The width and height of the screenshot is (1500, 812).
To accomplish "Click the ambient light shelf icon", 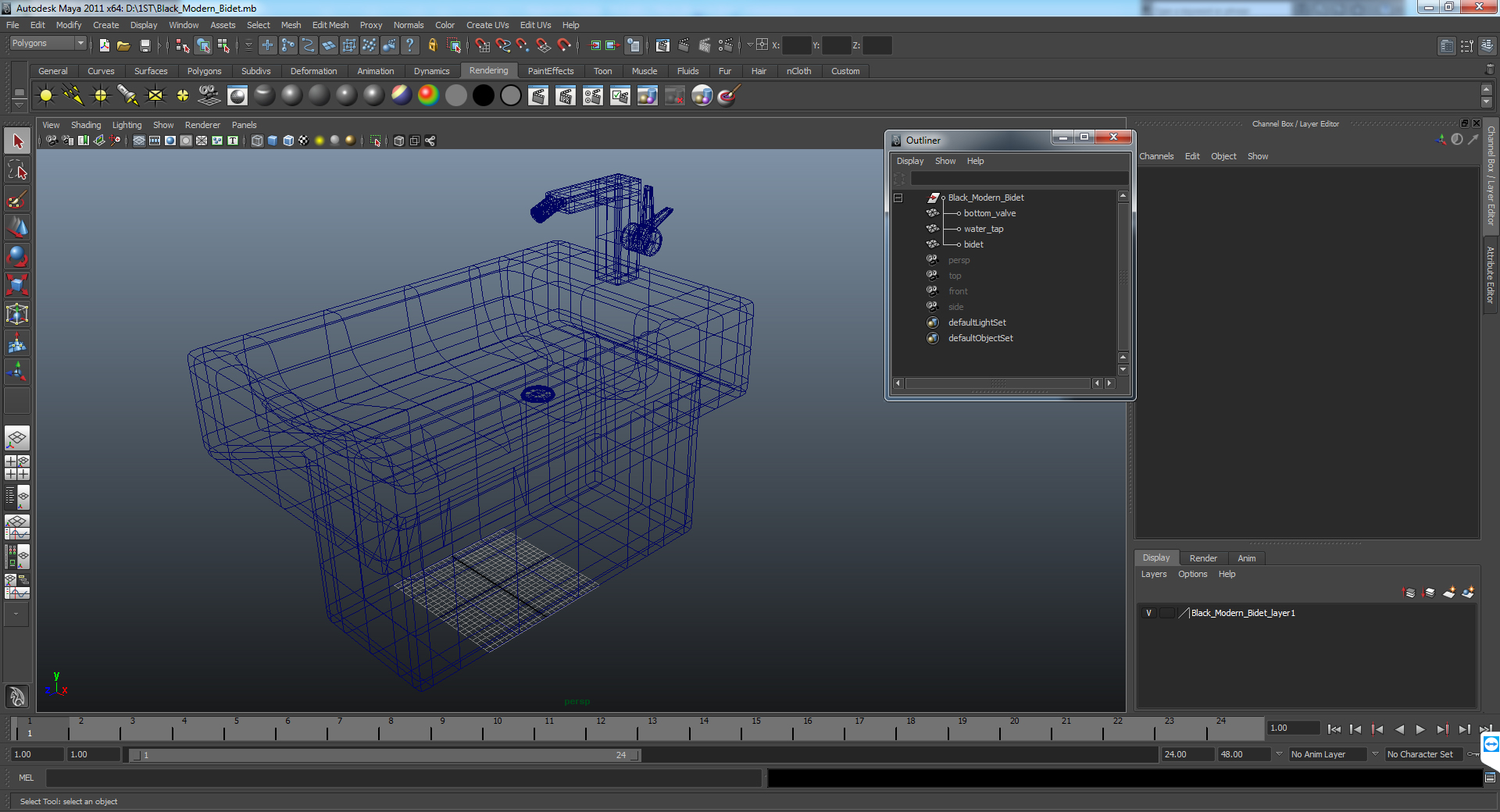I will tap(46, 96).
